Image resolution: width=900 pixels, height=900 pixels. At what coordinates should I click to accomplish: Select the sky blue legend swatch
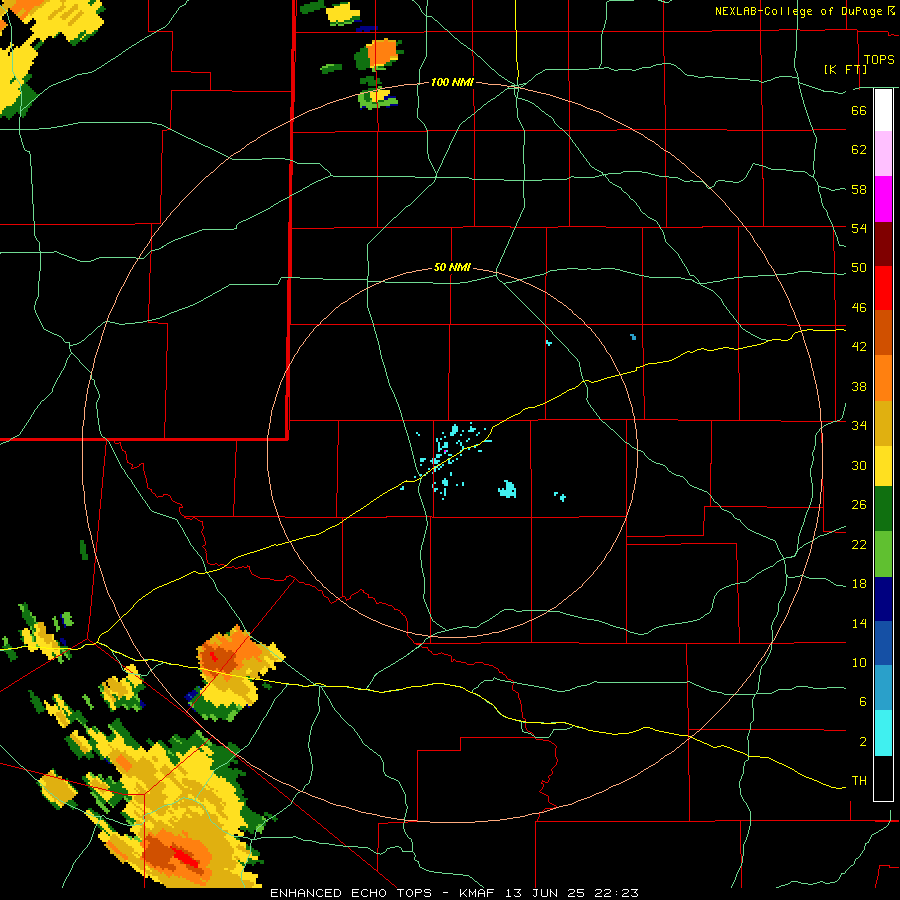(x=883, y=688)
